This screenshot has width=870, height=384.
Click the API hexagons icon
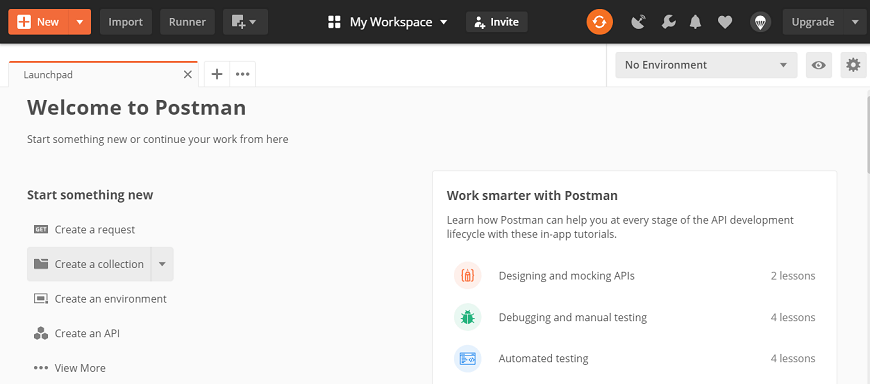[41, 334]
